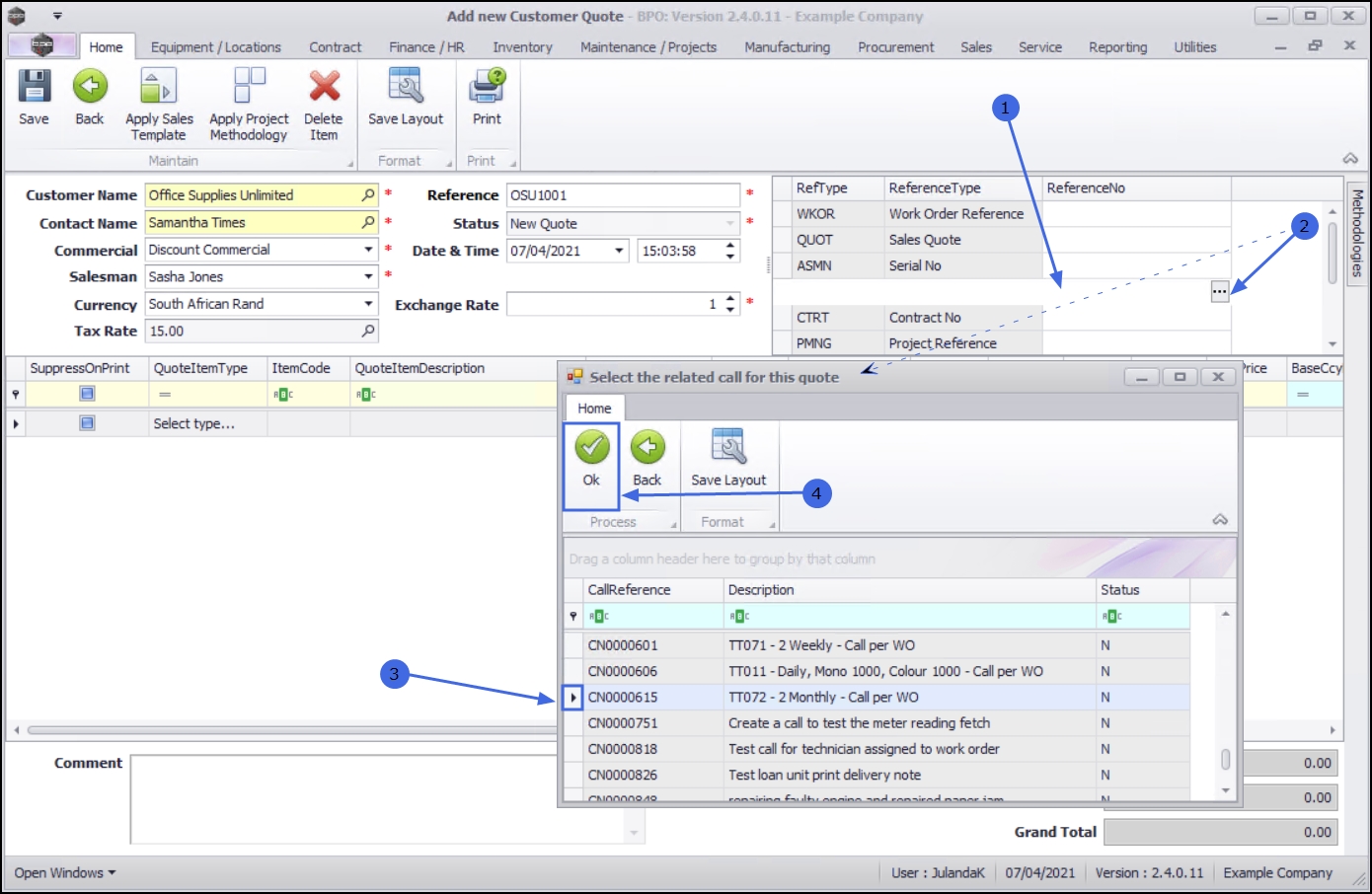Click the QuoteItemType column header
This screenshot has height=894, width=1372.
click(207, 368)
